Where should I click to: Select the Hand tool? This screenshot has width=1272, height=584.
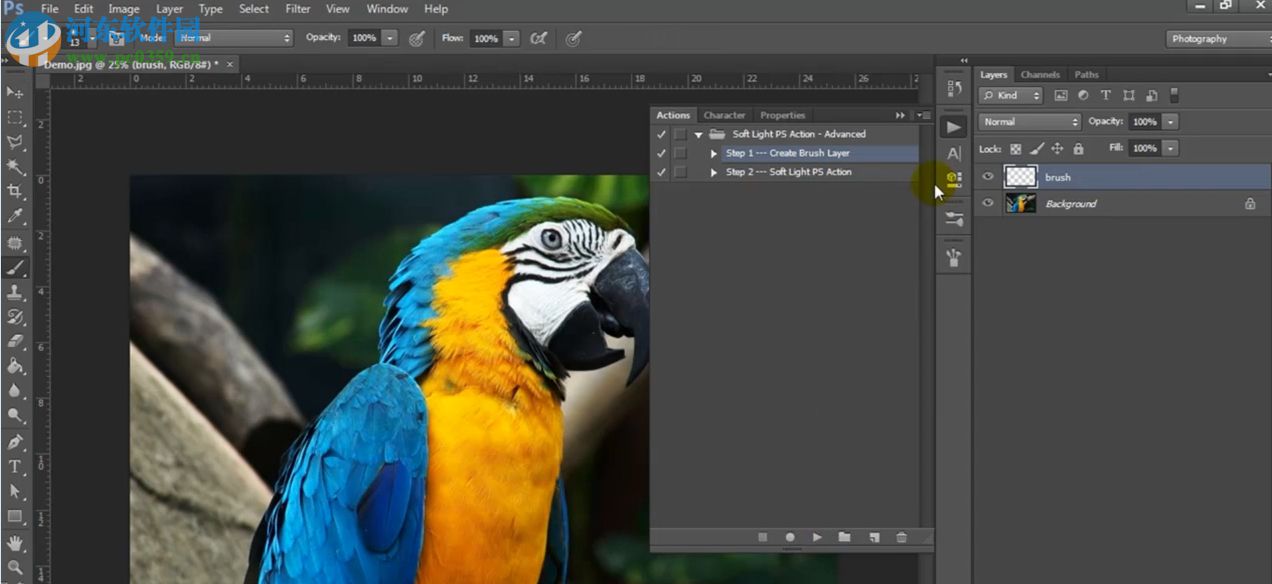click(15, 542)
